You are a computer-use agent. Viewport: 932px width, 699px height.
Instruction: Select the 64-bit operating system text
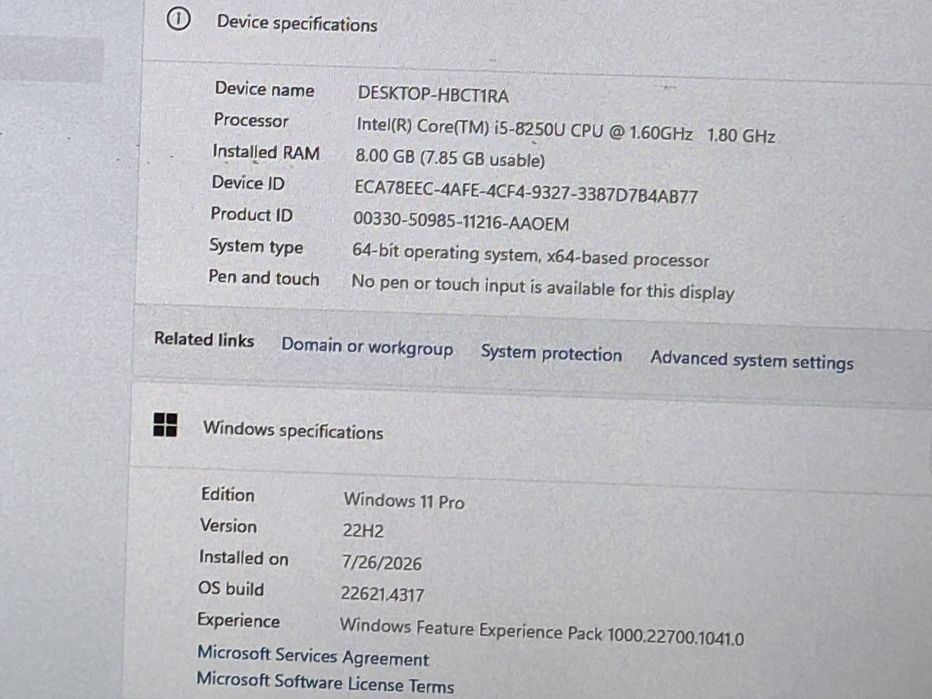pyautogui.click(x=530, y=256)
